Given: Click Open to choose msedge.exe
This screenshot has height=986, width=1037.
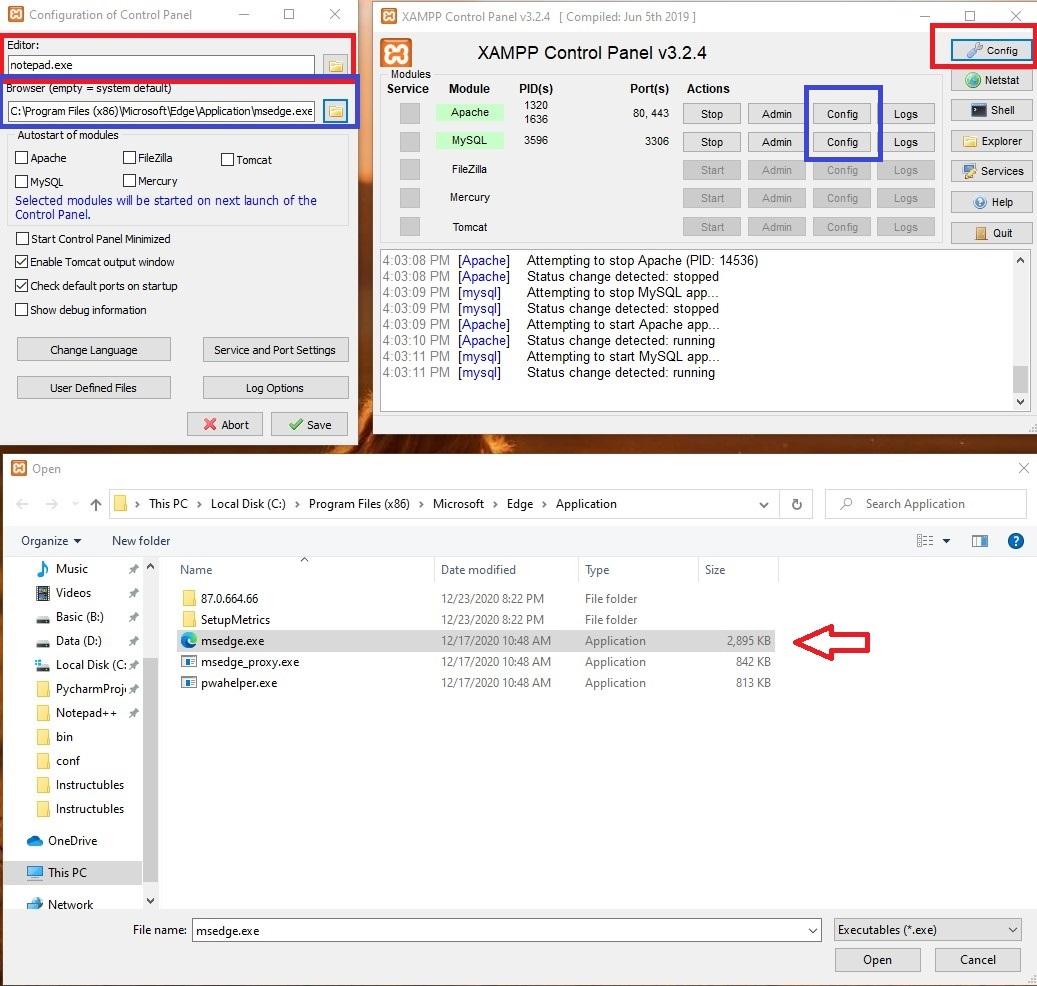Looking at the screenshot, I should [x=877, y=960].
